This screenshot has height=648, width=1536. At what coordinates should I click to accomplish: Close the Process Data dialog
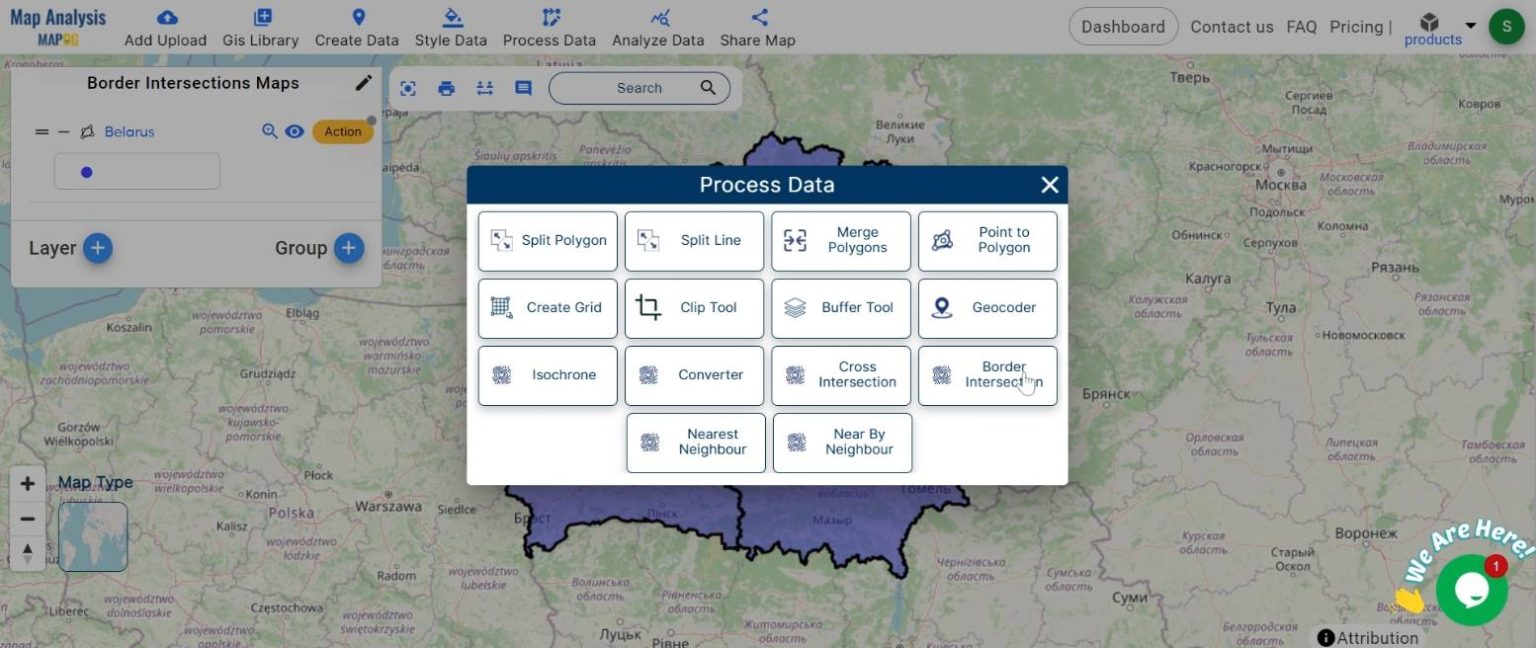[x=1049, y=185]
